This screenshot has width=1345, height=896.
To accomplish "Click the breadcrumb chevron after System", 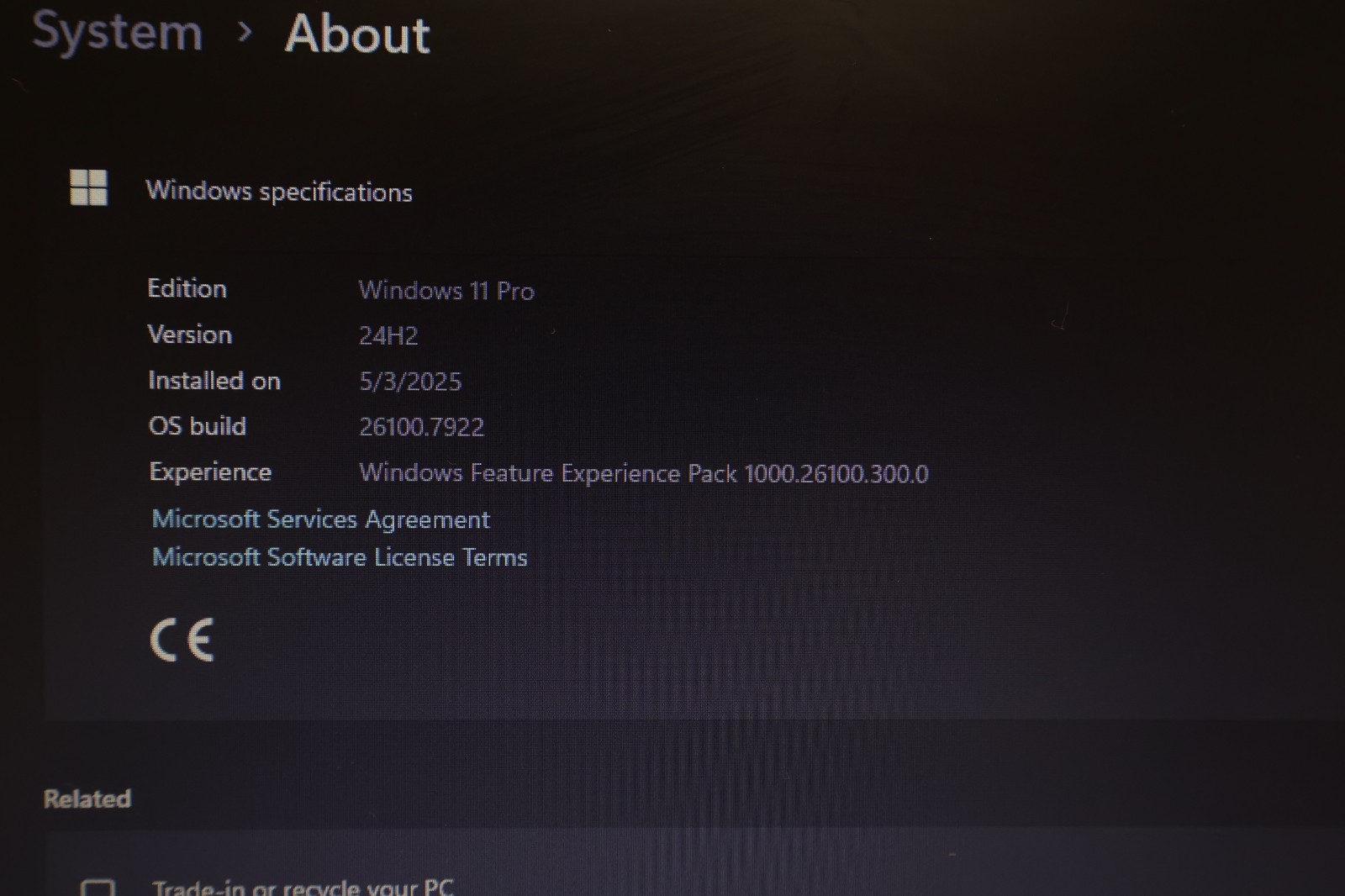I will [x=245, y=32].
